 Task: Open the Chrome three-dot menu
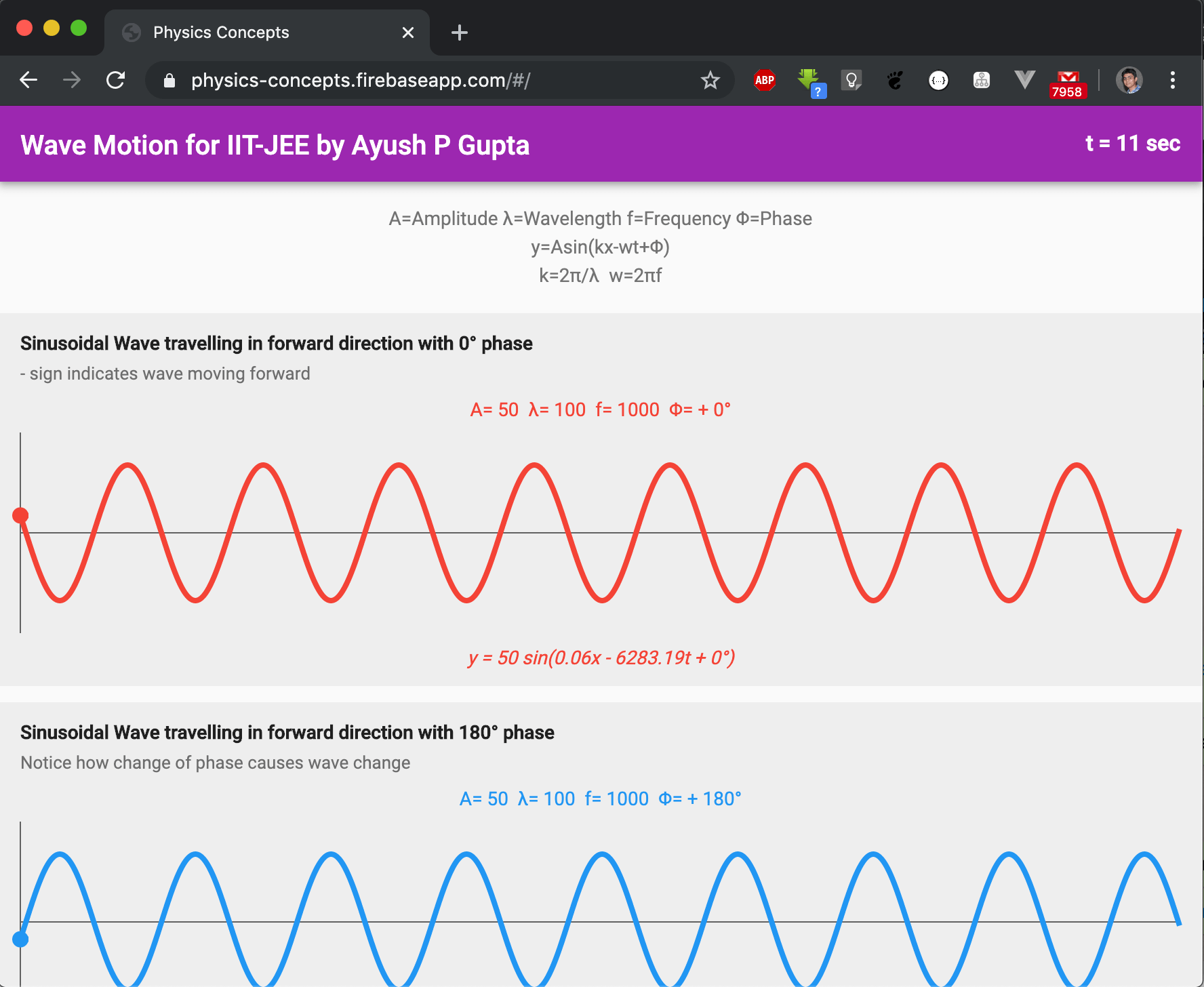click(x=1173, y=80)
